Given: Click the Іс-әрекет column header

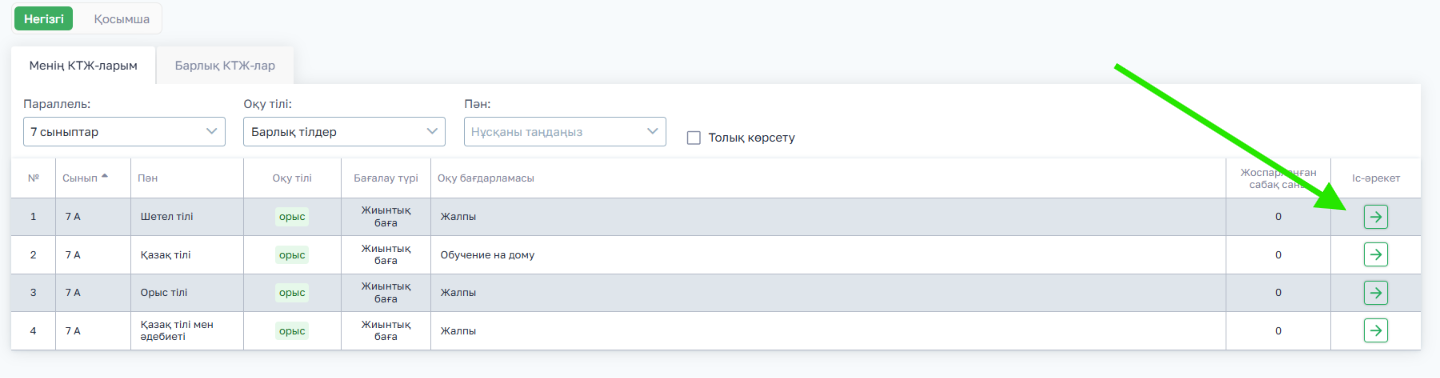Looking at the screenshot, I should pyautogui.click(x=1376, y=178).
